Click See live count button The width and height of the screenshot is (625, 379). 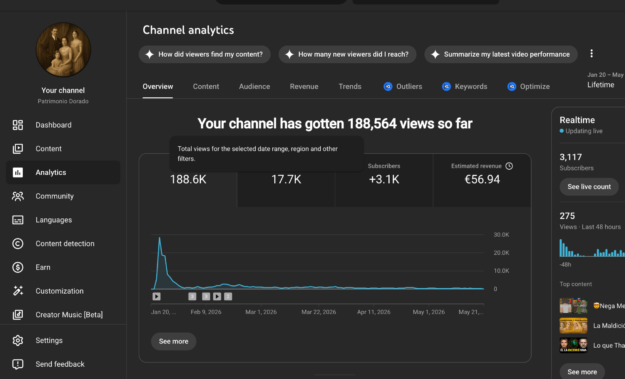tap(589, 187)
